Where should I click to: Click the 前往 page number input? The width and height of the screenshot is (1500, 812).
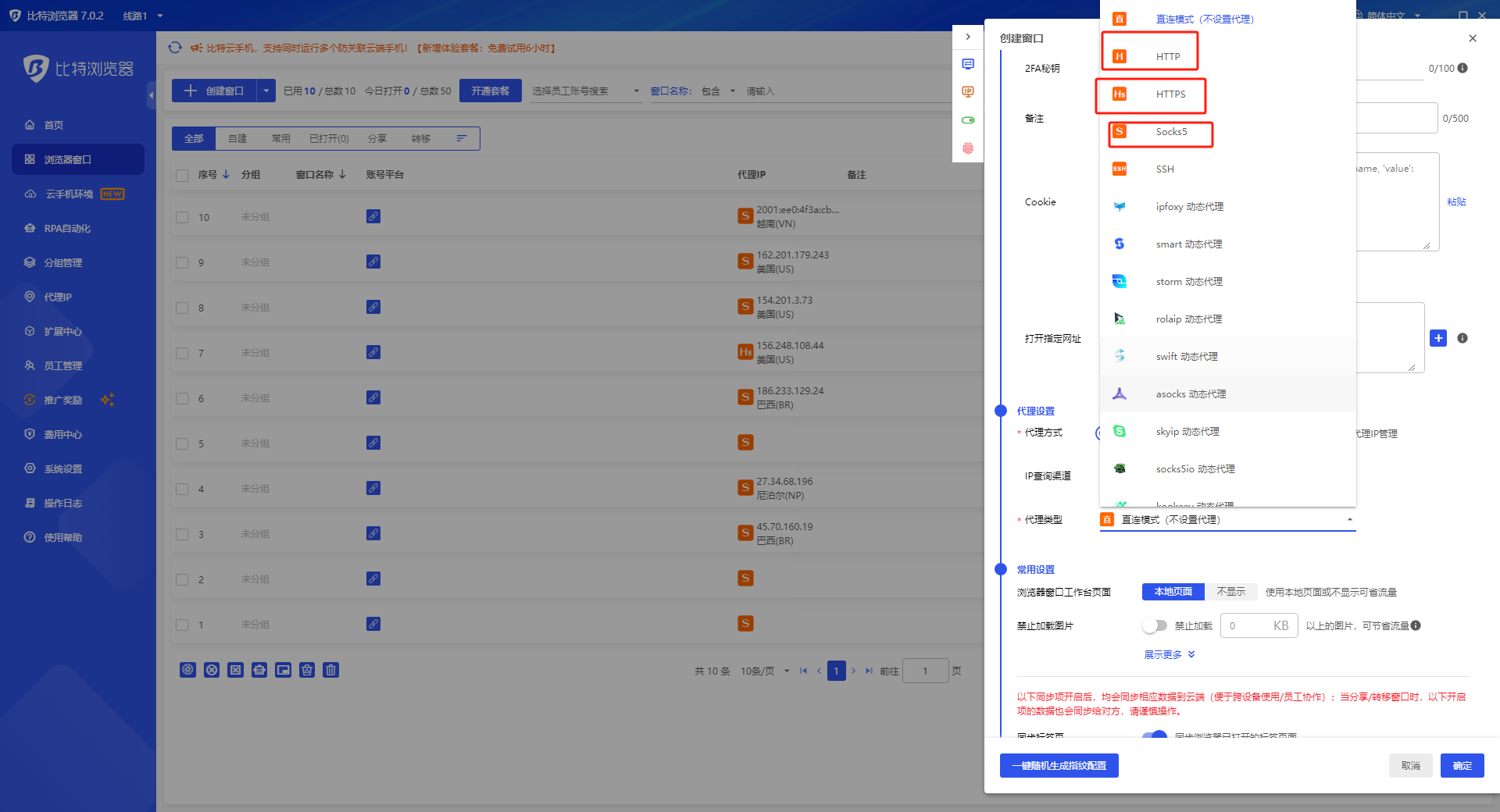925,671
